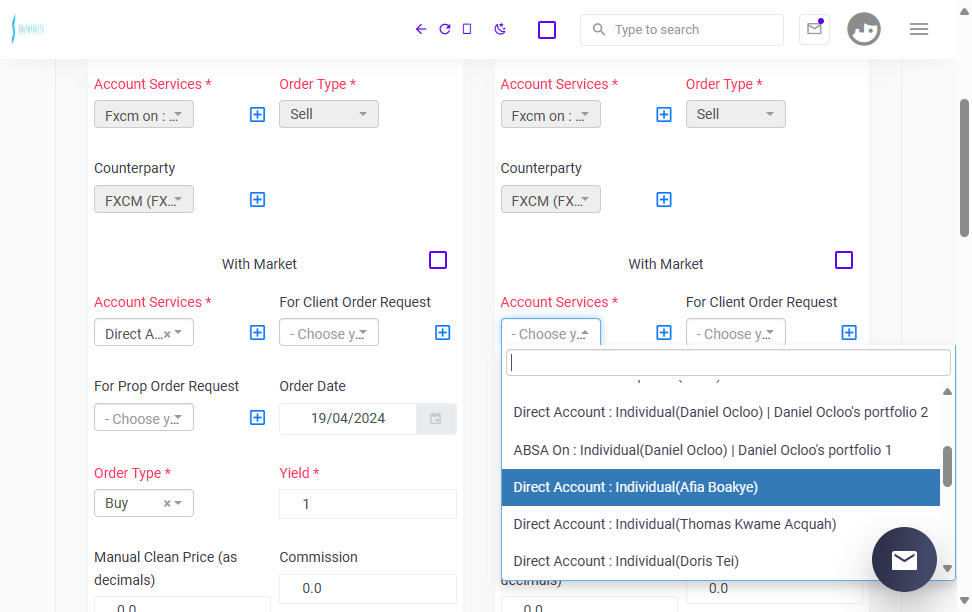Click the floating mail chat button

point(904,559)
